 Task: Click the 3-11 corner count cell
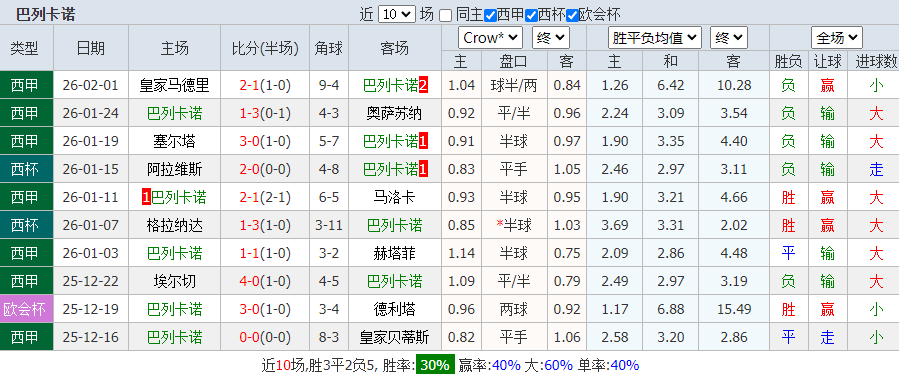(x=329, y=225)
